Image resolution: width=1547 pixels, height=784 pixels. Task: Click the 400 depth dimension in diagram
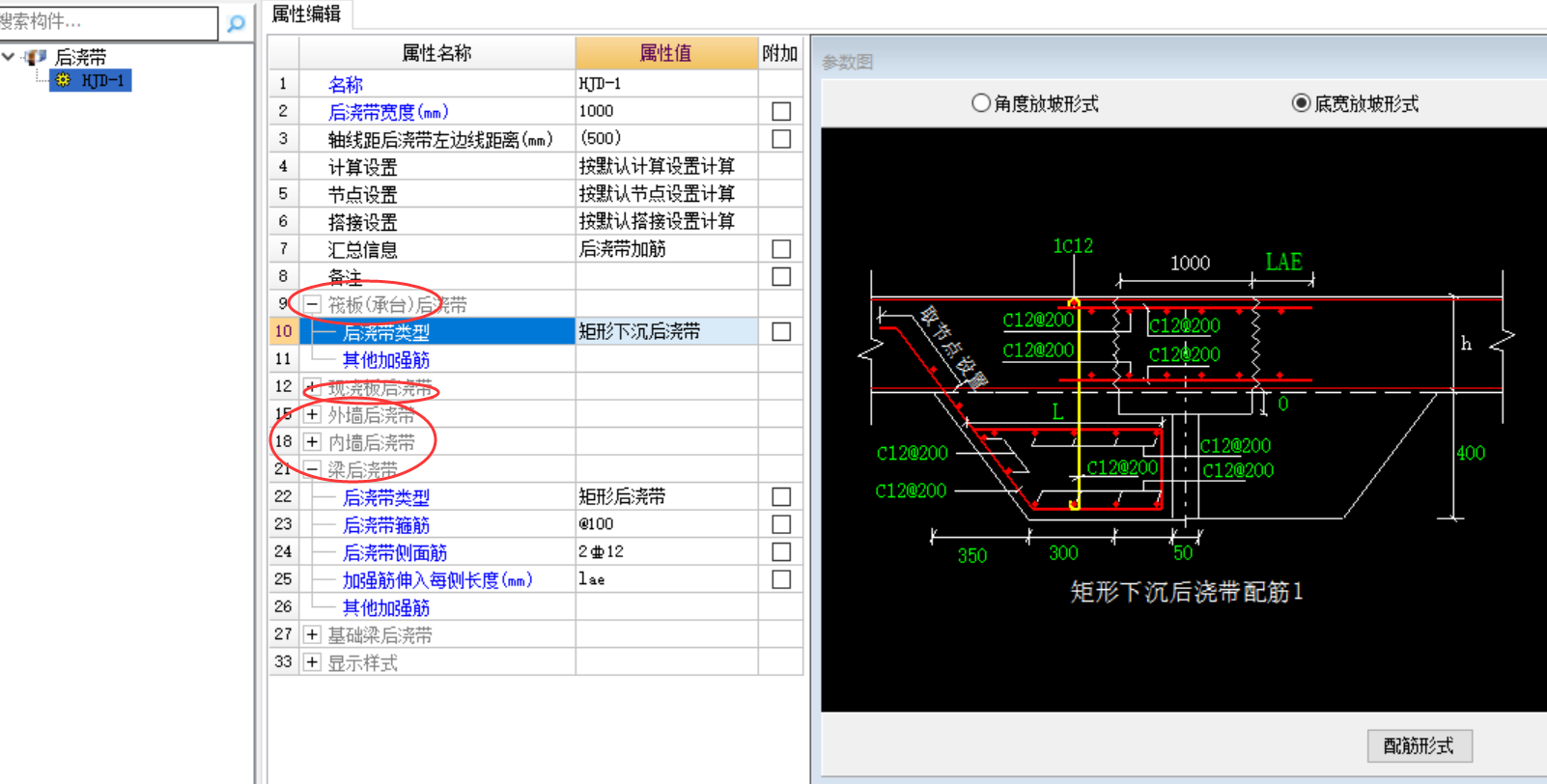1471,453
